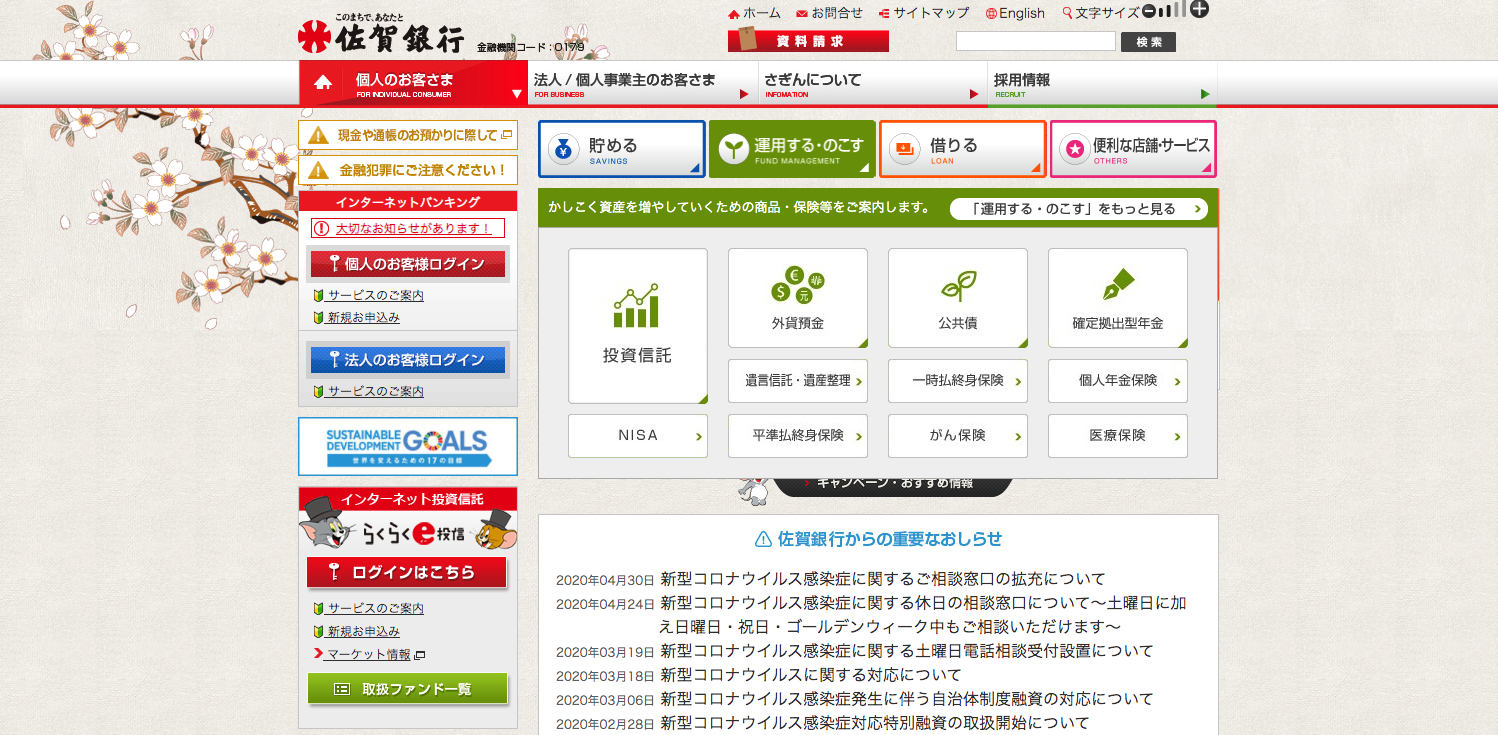
Task: Open 2020年02月28日 特別融資の取扱開始 notice
Action: tap(875, 723)
